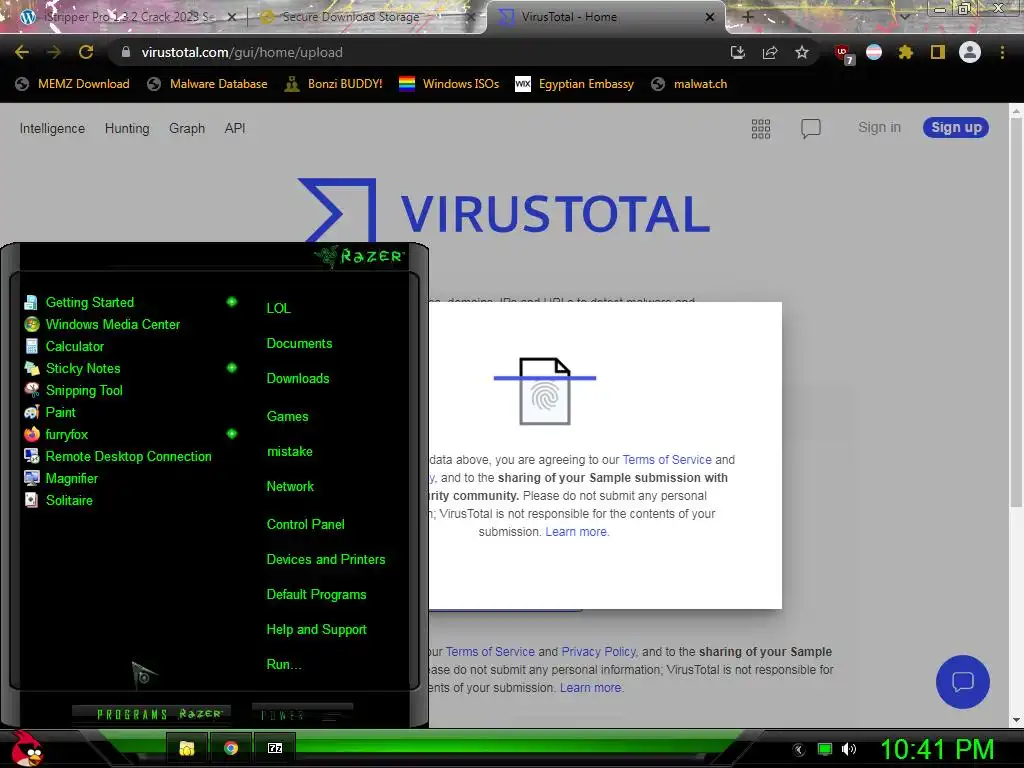Open the Run... dialog entry
Viewport: 1024px width, 768px height.
pos(283,665)
